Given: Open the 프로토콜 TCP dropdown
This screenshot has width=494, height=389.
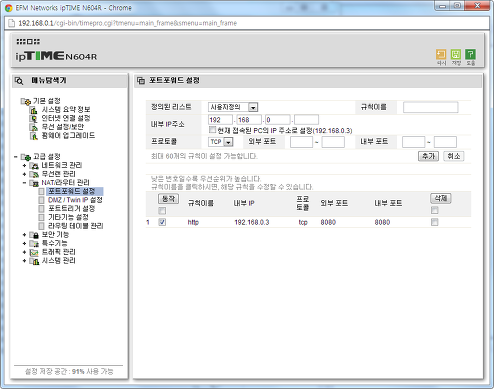Looking at the screenshot, I should point(221,142).
